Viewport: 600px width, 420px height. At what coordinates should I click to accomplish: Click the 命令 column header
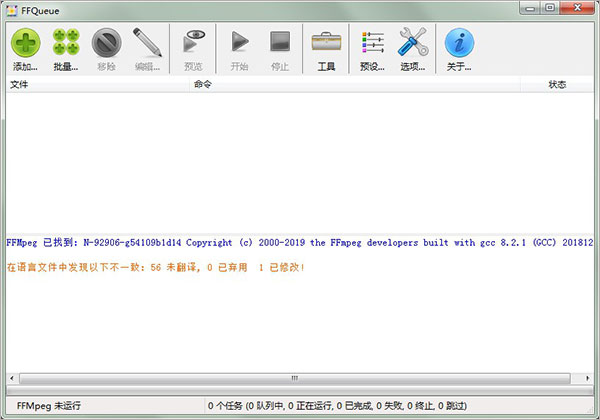(355, 85)
